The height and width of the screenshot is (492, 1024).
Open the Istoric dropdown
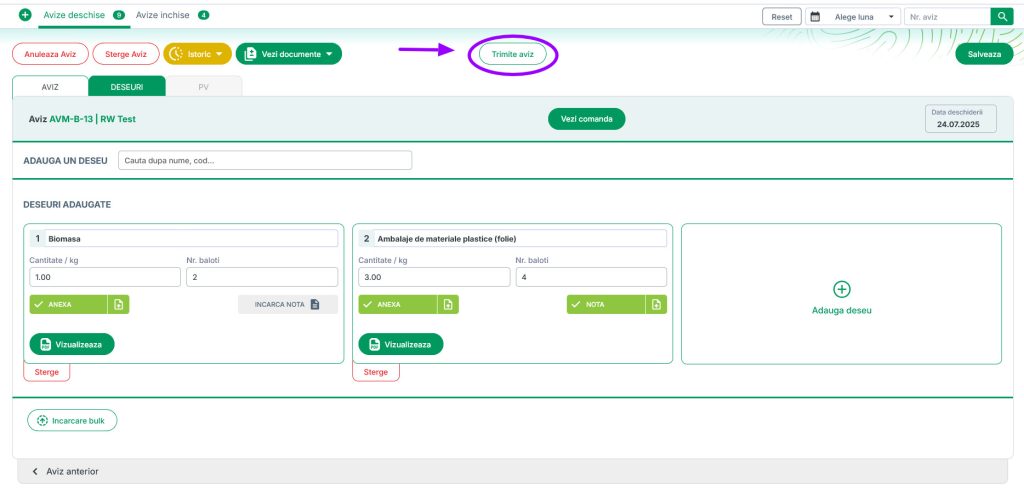tap(197, 54)
